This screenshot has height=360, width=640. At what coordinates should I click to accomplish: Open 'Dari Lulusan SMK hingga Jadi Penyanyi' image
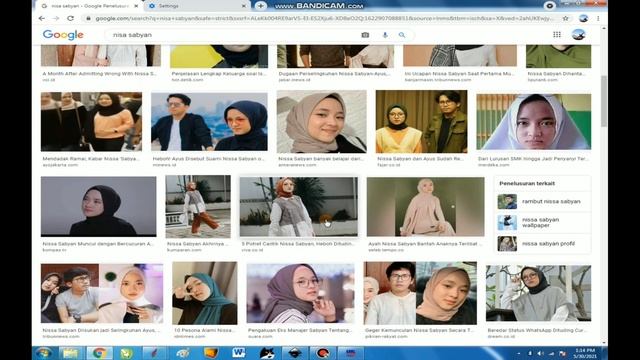pos(533,122)
